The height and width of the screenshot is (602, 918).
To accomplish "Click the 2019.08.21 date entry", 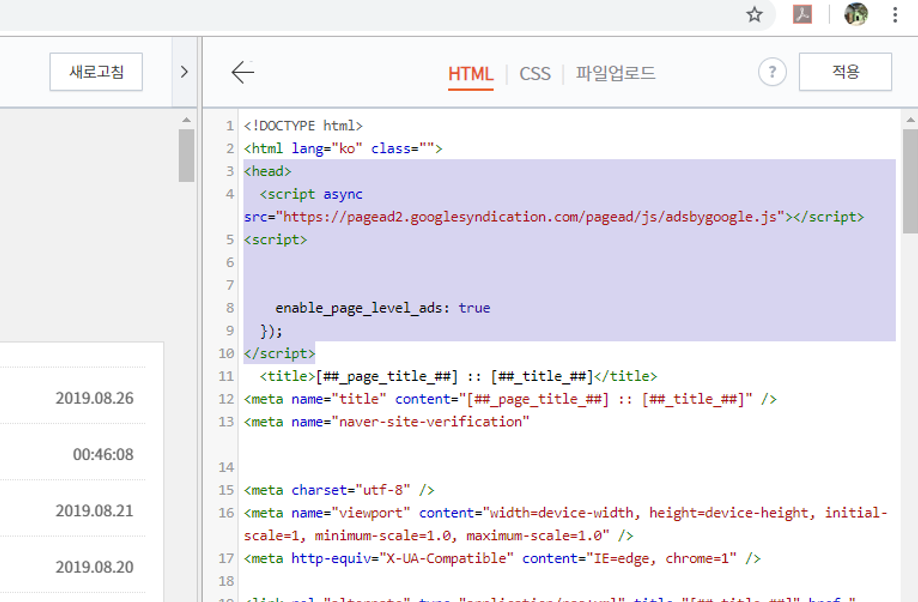I will [x=94, y=511].
